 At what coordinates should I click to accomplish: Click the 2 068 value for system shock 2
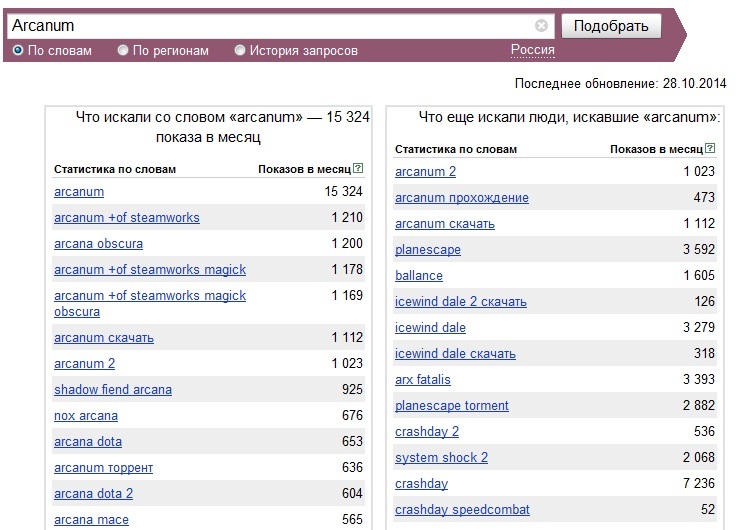click(x=699, y=457)
